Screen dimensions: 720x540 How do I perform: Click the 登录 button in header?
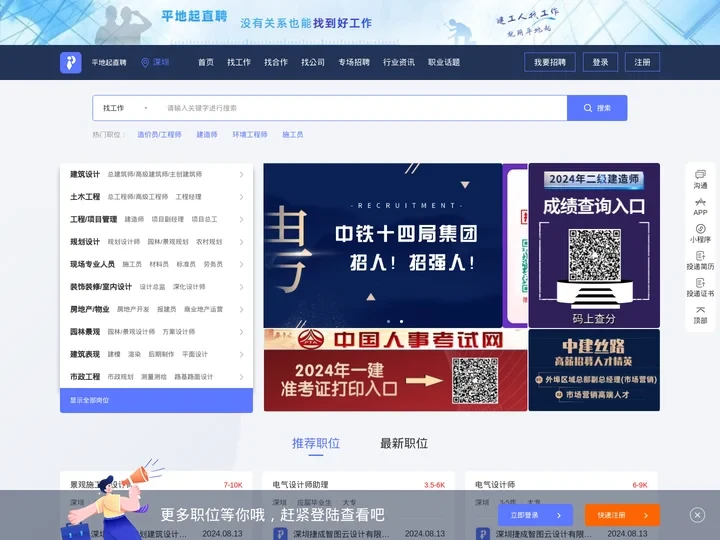click(x=600, y=62)
